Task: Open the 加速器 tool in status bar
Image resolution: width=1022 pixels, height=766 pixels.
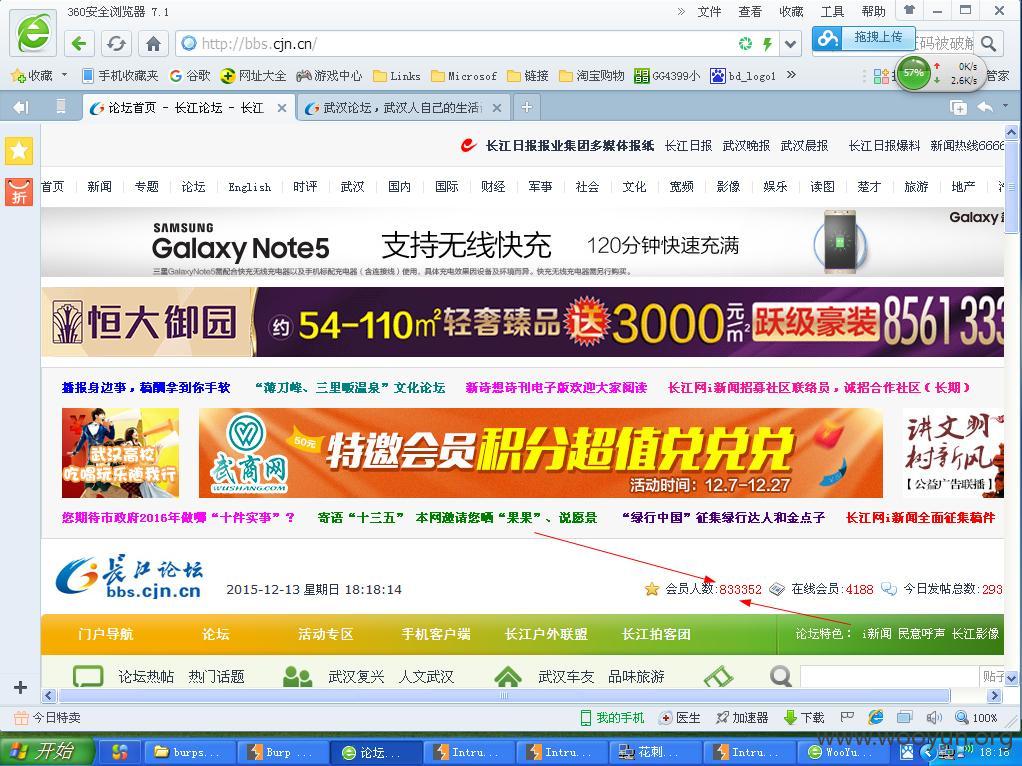Action: point(742,718)
